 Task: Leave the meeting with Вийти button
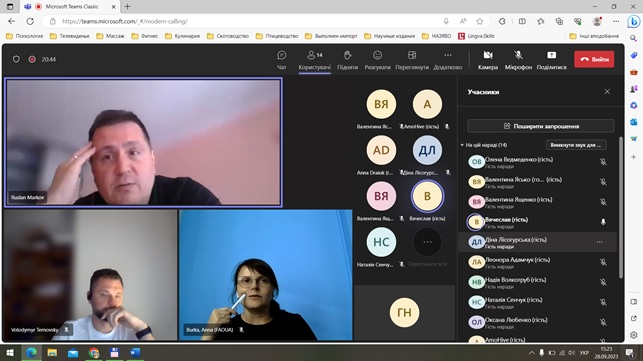point(594,59)
